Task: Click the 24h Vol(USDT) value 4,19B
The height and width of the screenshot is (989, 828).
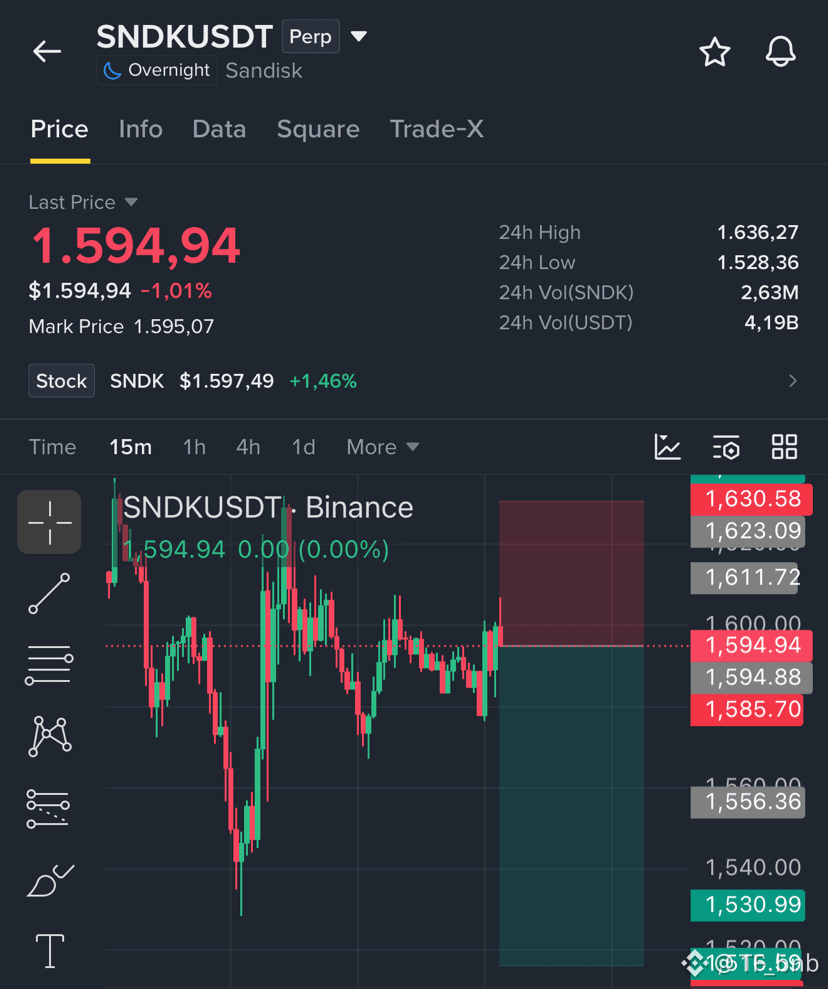Action: tap(771, 323)
